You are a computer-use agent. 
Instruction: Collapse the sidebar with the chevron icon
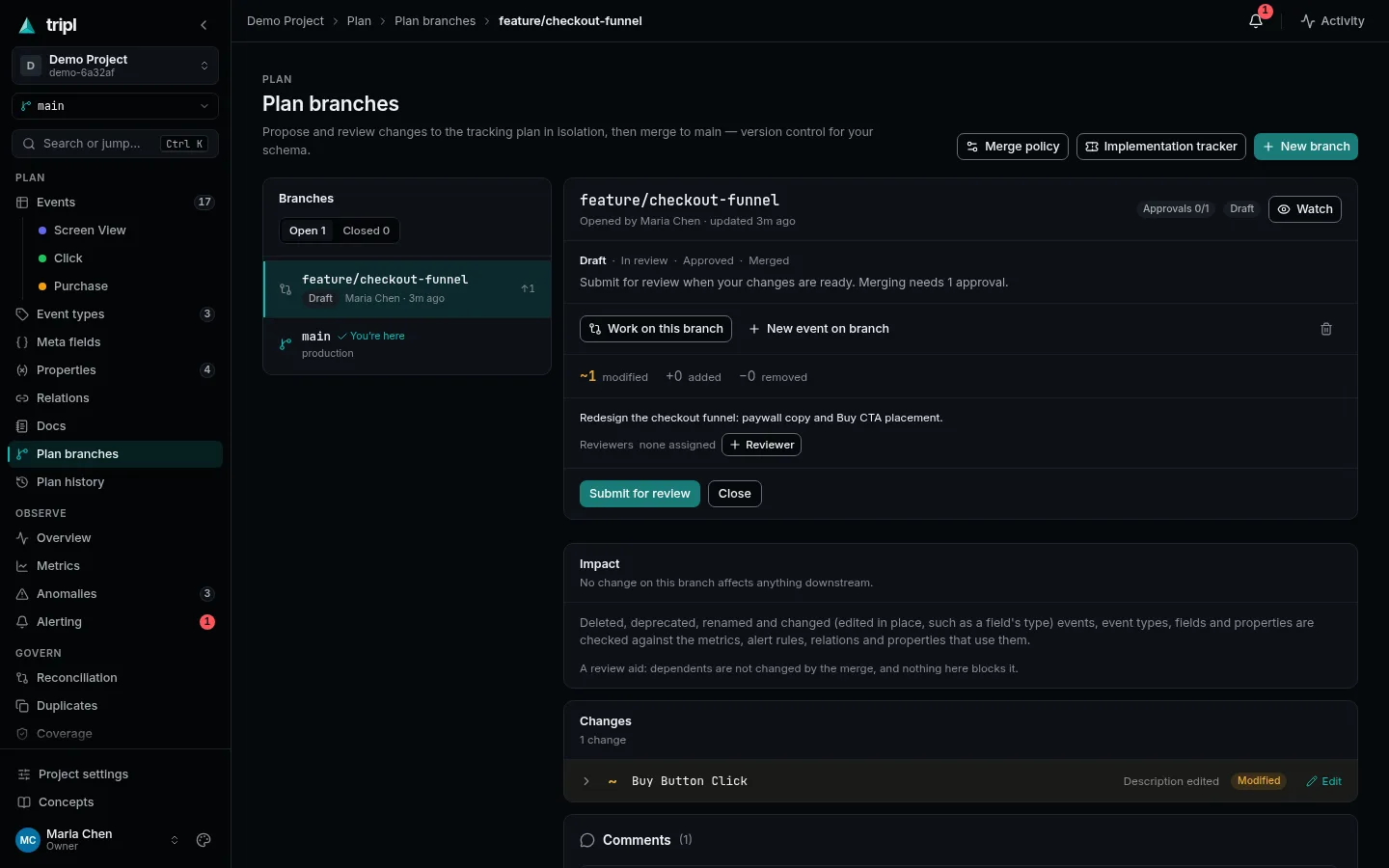(204, 25)
